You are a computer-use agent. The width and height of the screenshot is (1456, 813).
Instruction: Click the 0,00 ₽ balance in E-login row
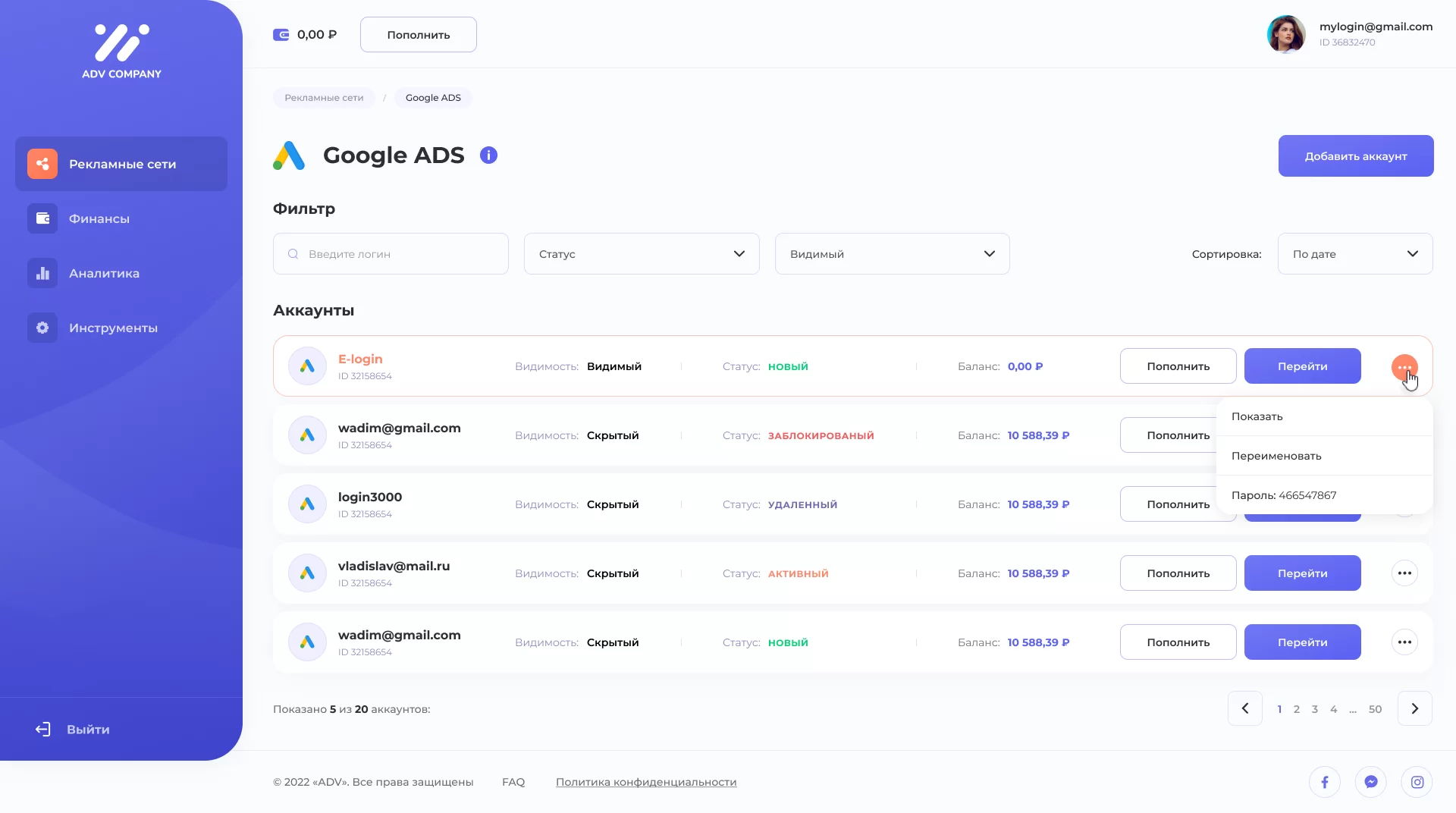1025,366
